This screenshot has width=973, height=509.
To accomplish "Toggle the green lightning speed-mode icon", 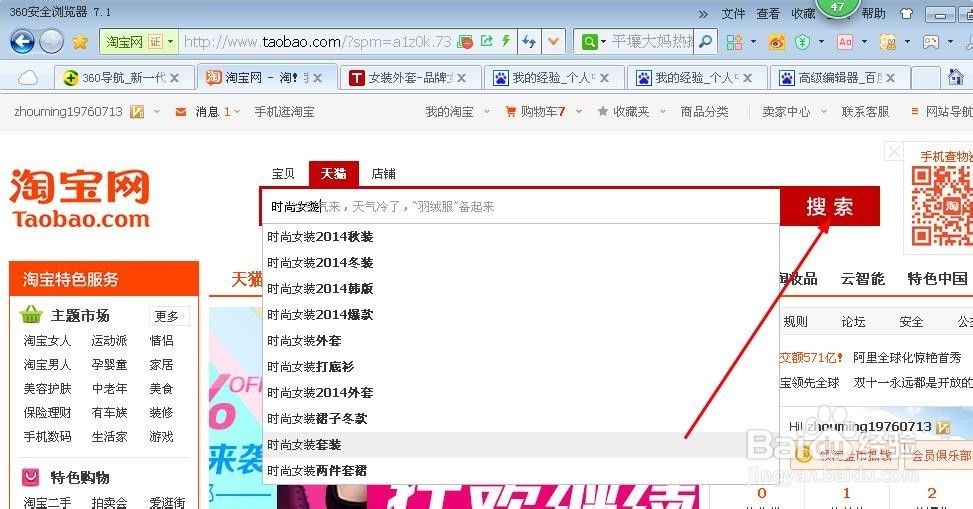I will click(506, 41).
